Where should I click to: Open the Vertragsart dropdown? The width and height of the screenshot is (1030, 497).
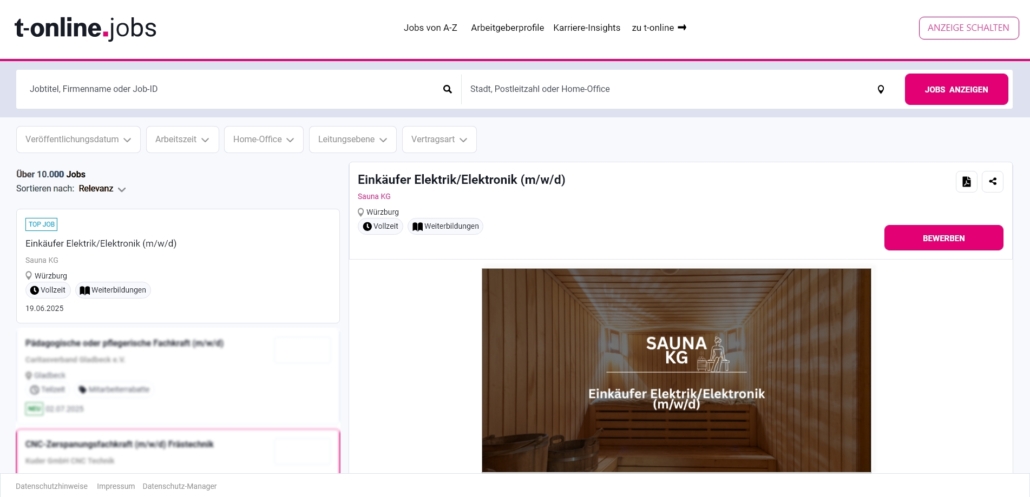[439, 140]
